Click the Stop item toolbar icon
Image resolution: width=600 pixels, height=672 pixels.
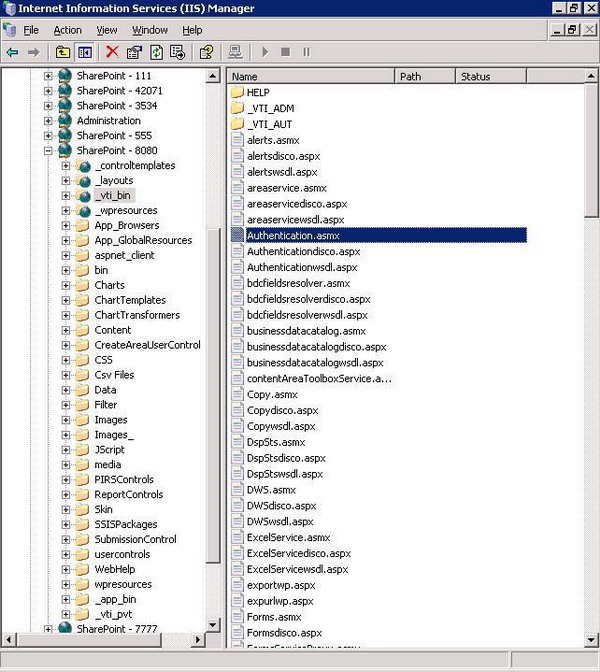point(285,52)
